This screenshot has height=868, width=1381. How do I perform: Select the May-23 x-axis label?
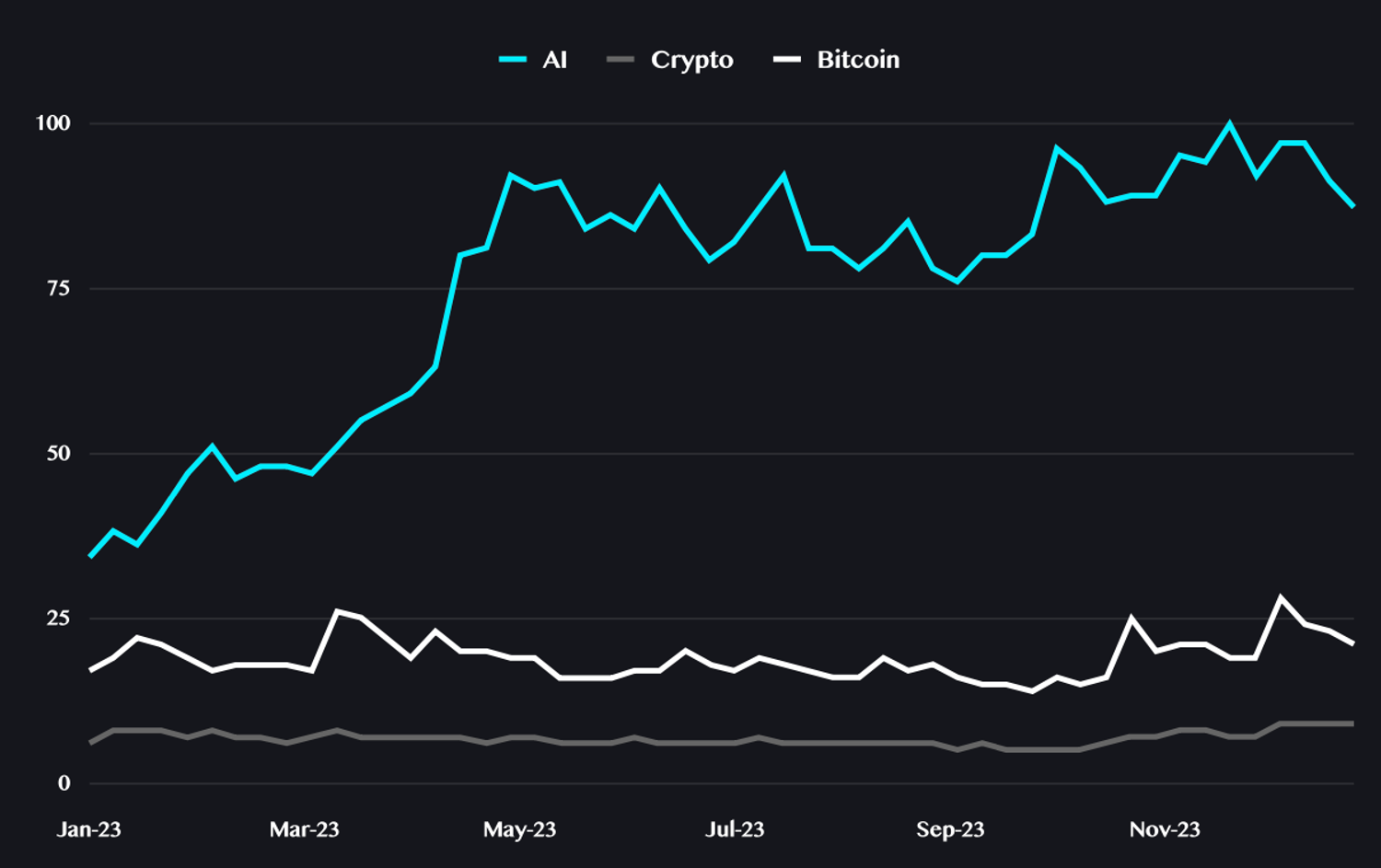519,829
